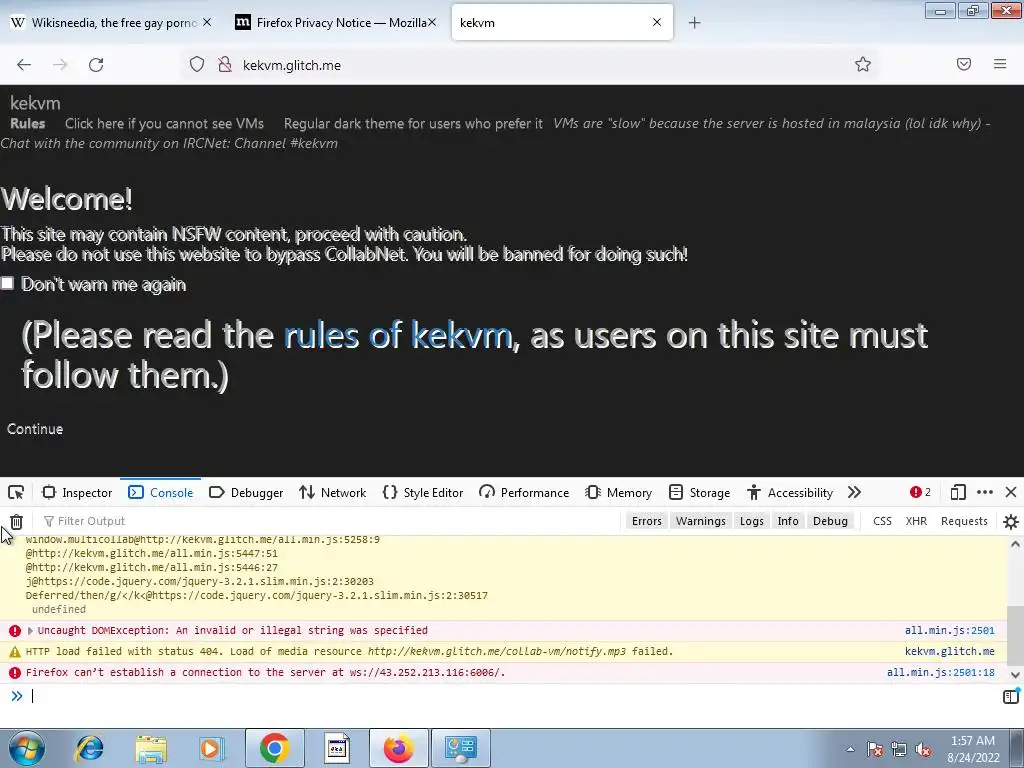Open the Windows Start menu
1024x768 pixels.
[27, 748]
